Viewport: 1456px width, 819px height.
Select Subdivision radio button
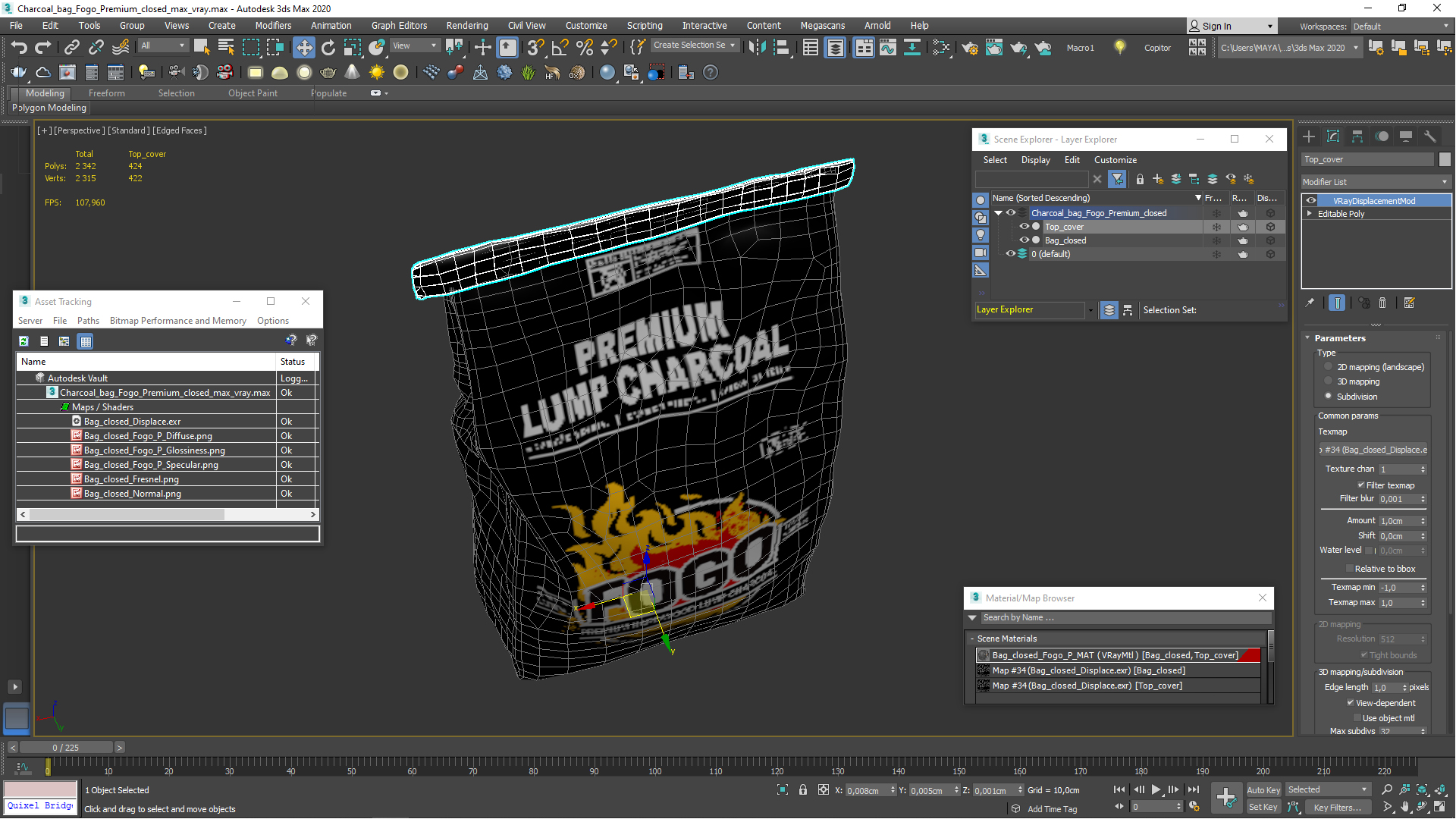[x=1328, y=396]
